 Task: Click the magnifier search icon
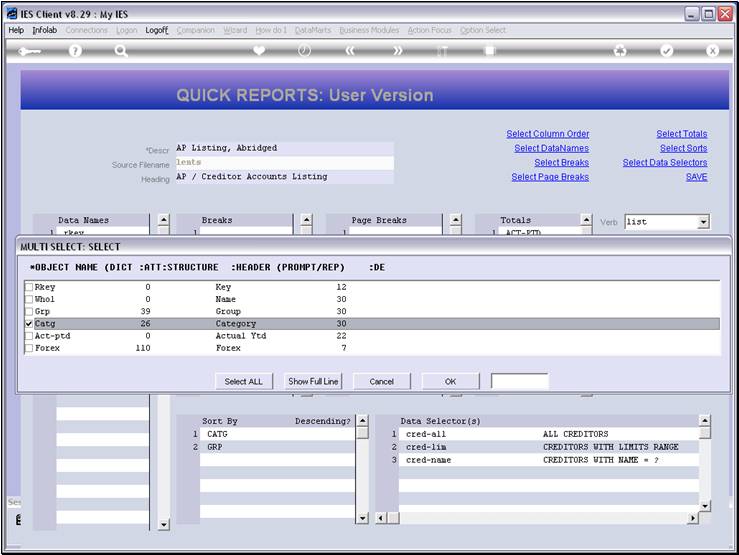point(121,50)
